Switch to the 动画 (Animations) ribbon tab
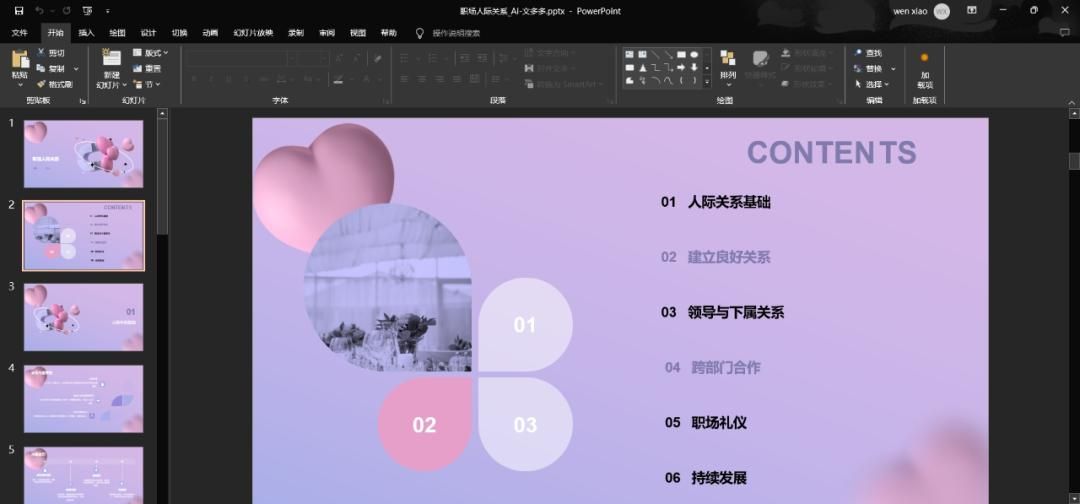The width and height of the screenshot is (1080, 504). (x=210, y=33)
